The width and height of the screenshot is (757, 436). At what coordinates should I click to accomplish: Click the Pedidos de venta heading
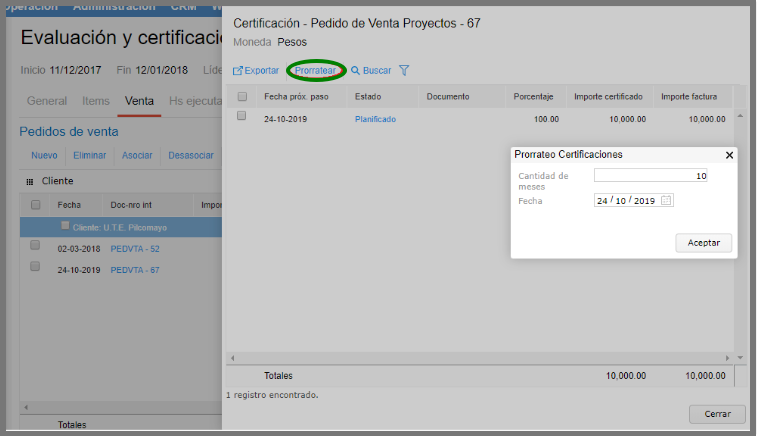coord(69,132)
